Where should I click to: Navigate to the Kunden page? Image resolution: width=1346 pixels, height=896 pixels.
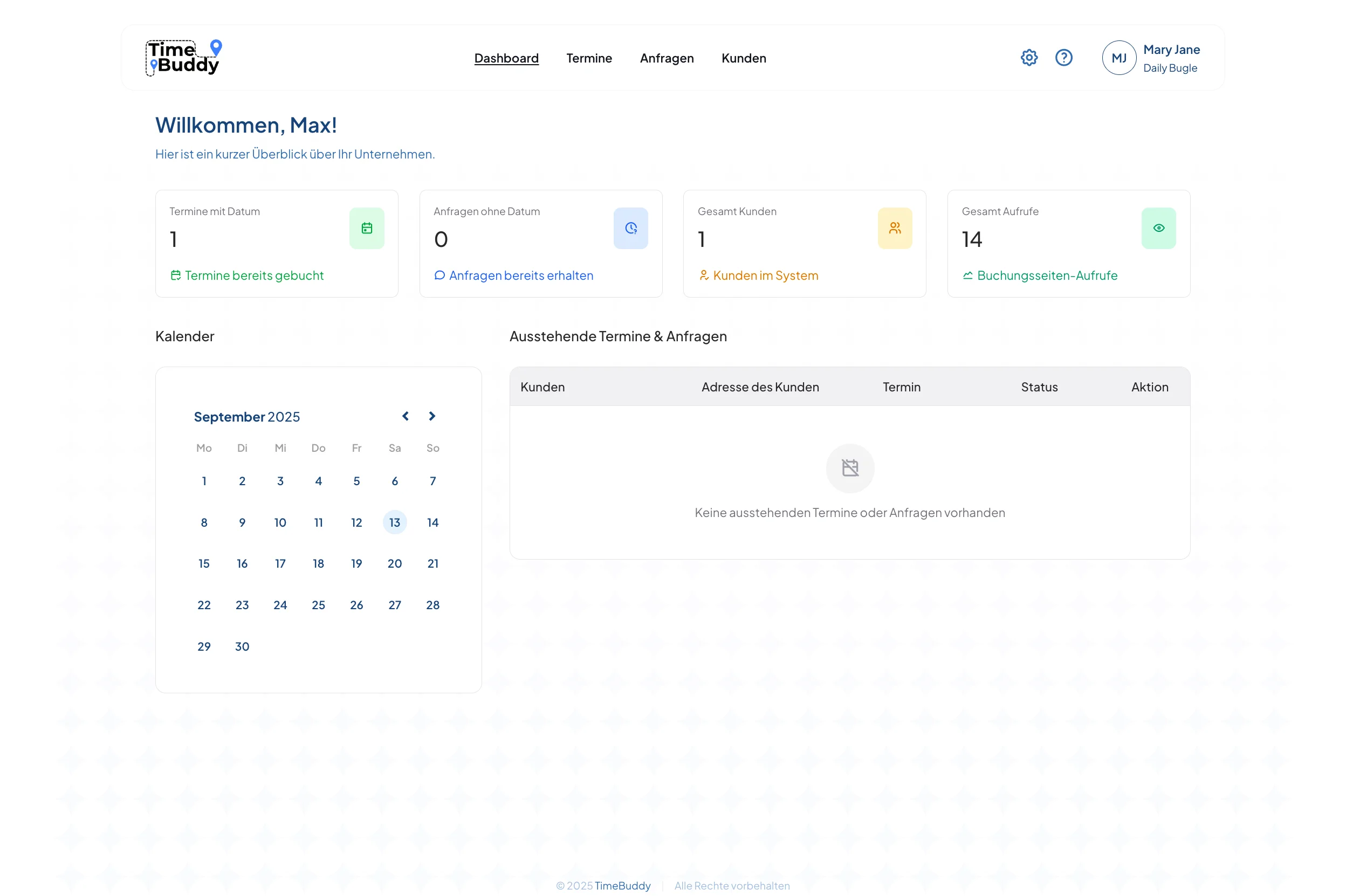coord(743,58)
